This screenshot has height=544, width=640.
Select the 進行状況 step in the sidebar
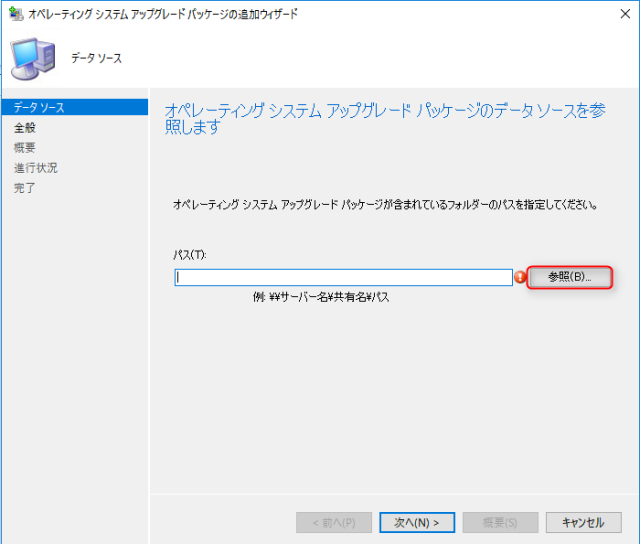[x=35, y=168]
